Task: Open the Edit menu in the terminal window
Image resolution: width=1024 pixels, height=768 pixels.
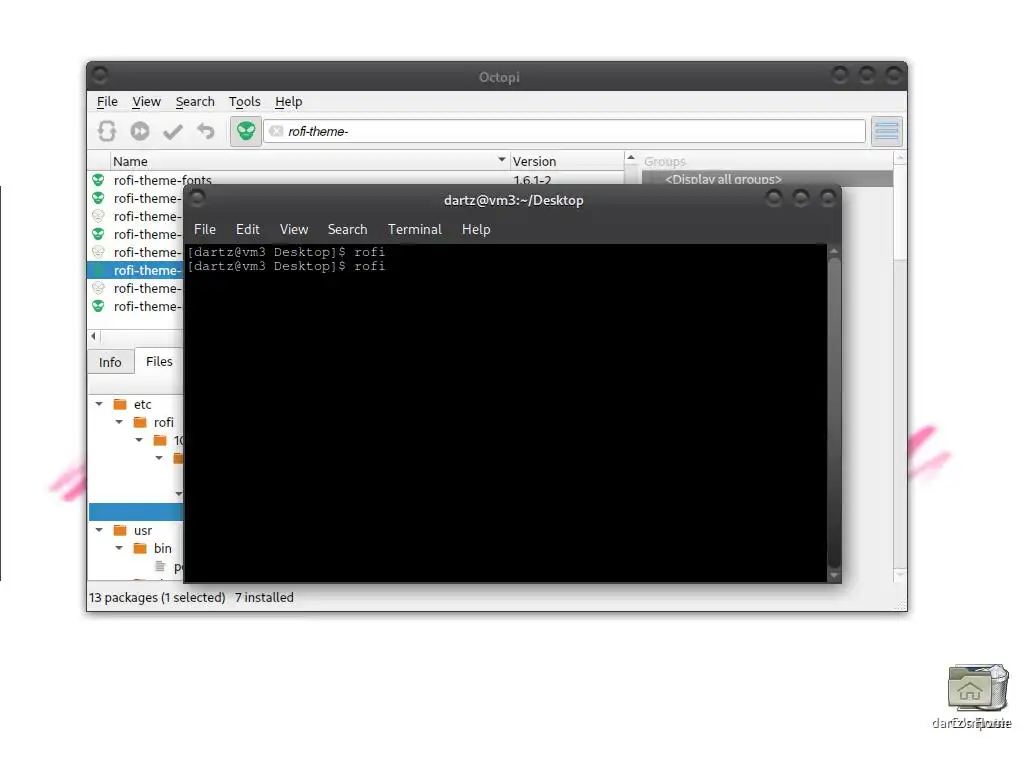Action: (x=248, y=229)
